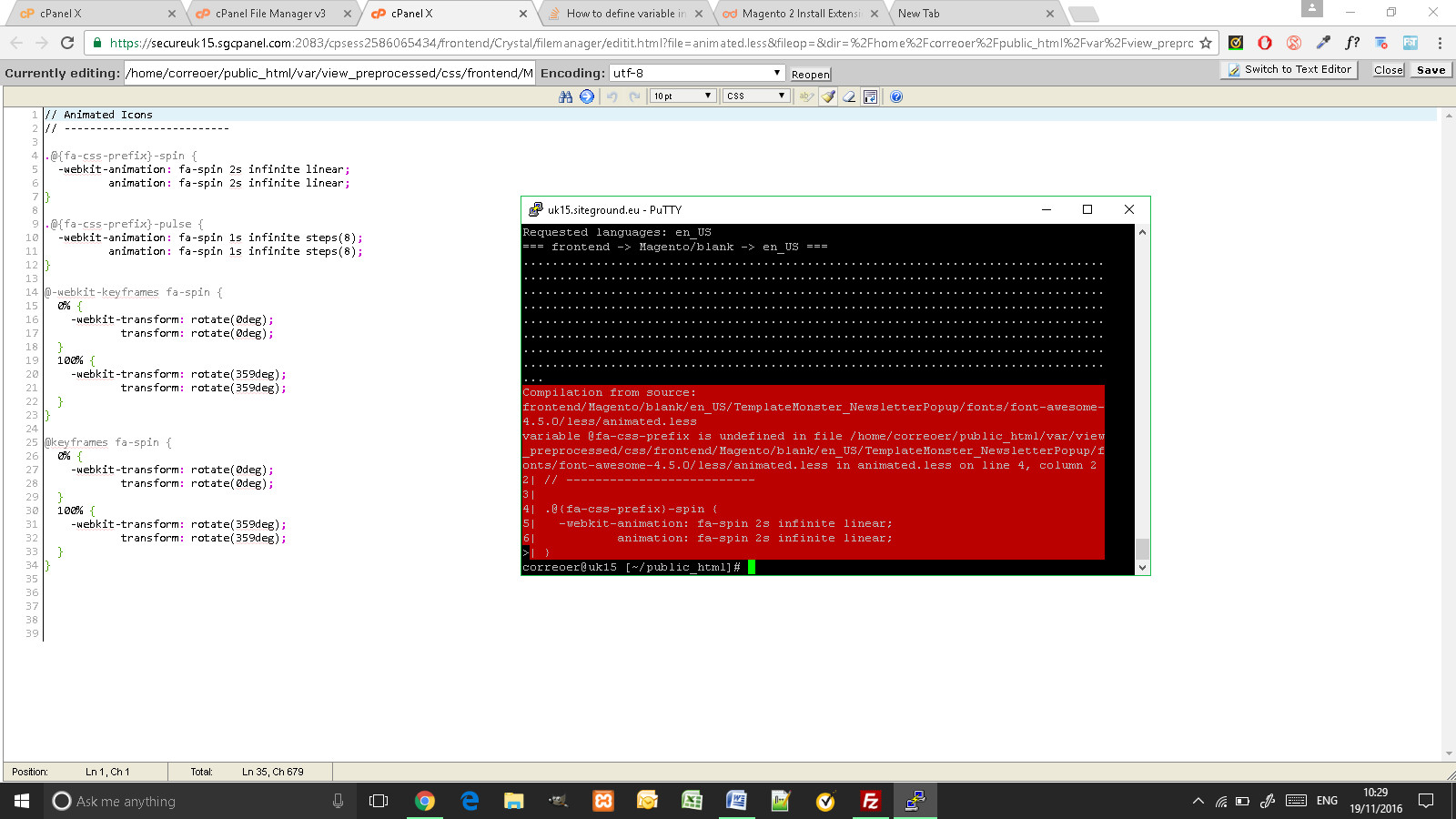
Task: Expand the CSS syntax language dropdown
Action: click(x=755, y=96)
